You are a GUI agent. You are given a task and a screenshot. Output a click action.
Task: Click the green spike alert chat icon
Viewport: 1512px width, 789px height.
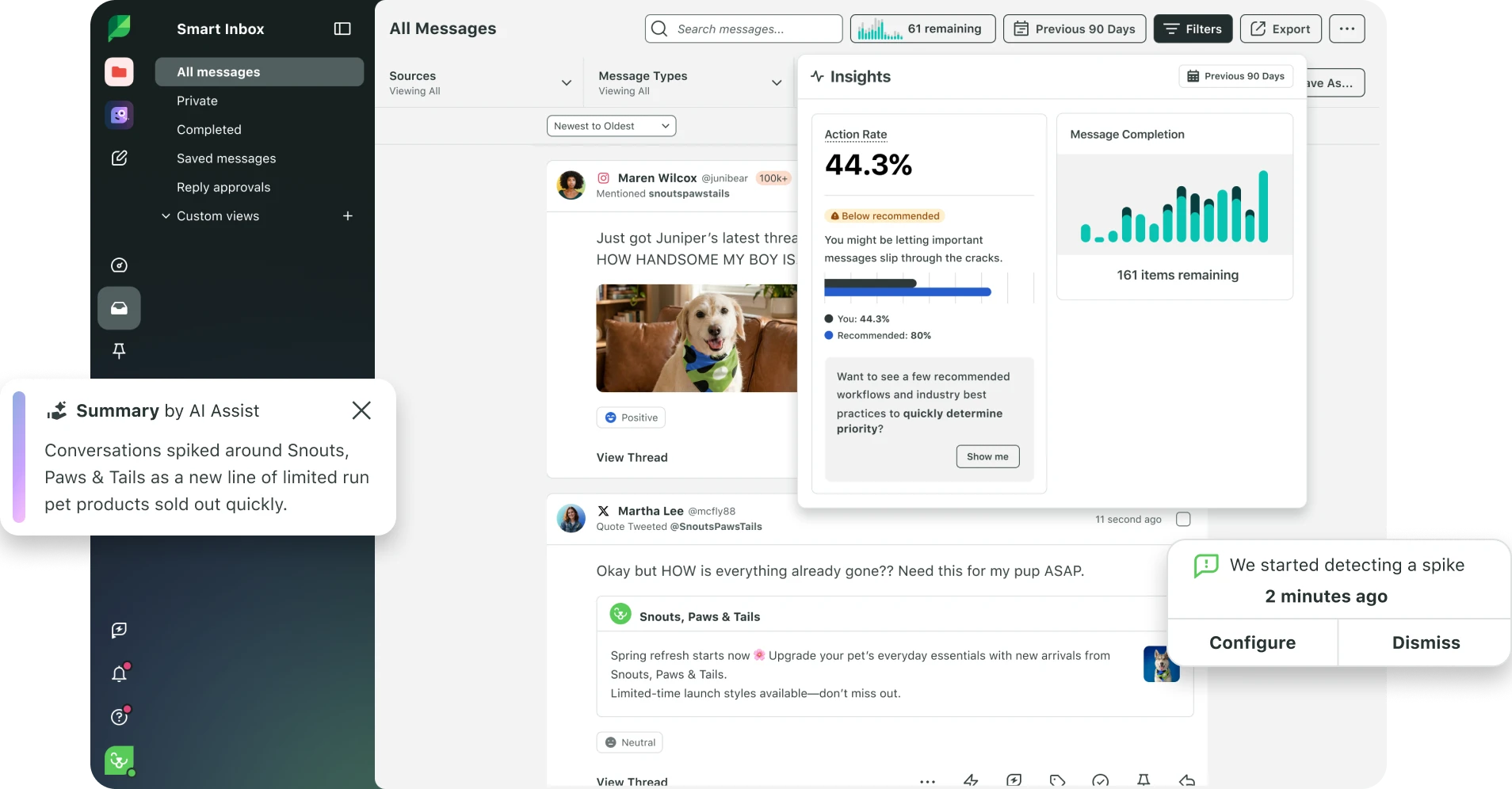pos(1206,566)
